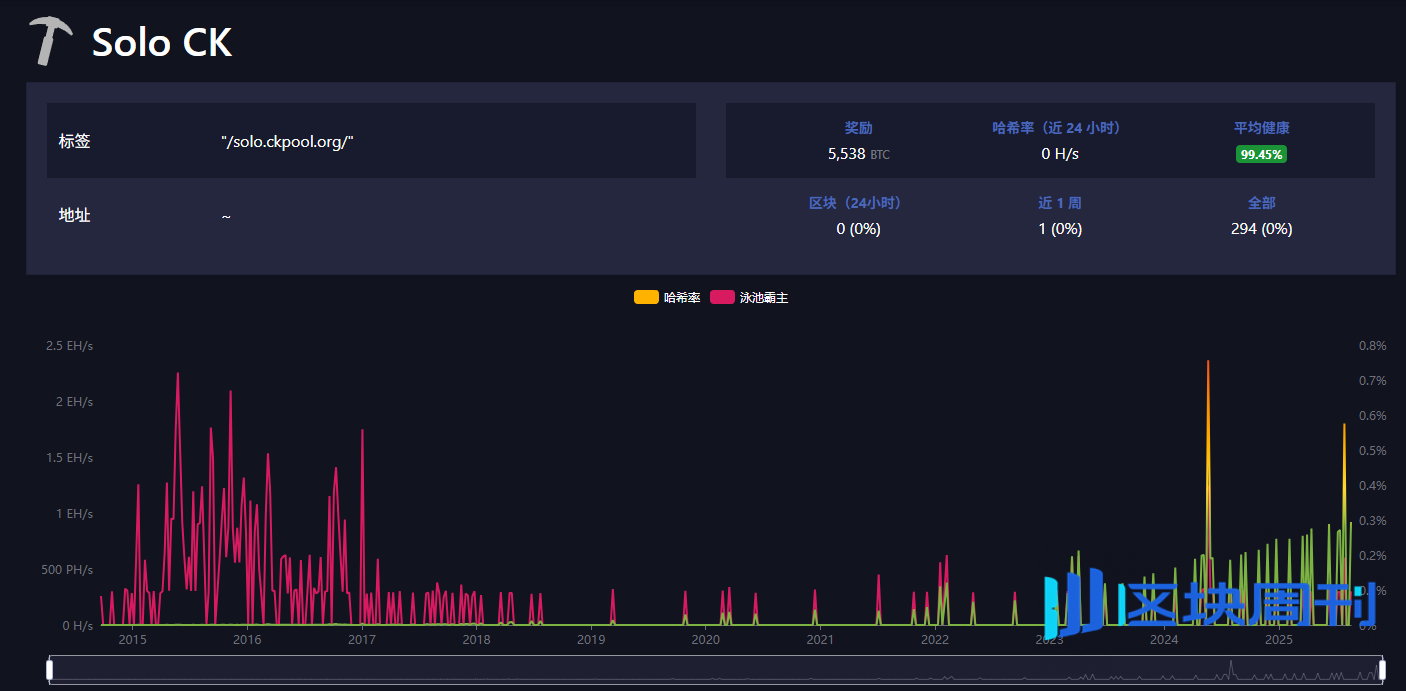This screenshot has height=691, width=1406.
Task: Toggle the 泳池霸主 legend series
Action: (x=749, y=298)
